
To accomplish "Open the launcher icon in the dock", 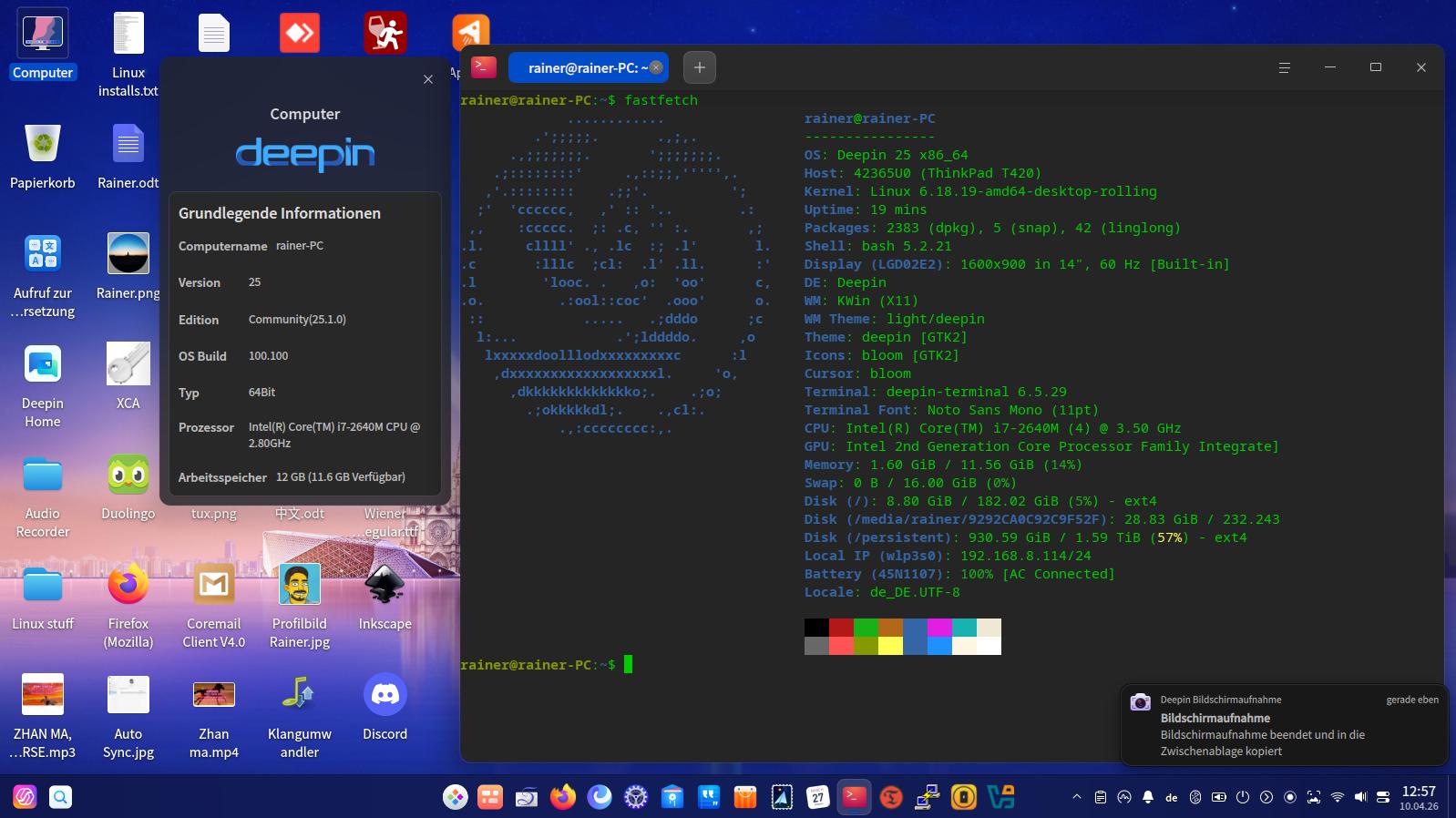I will pyautogui.click(x=455, y=797).
